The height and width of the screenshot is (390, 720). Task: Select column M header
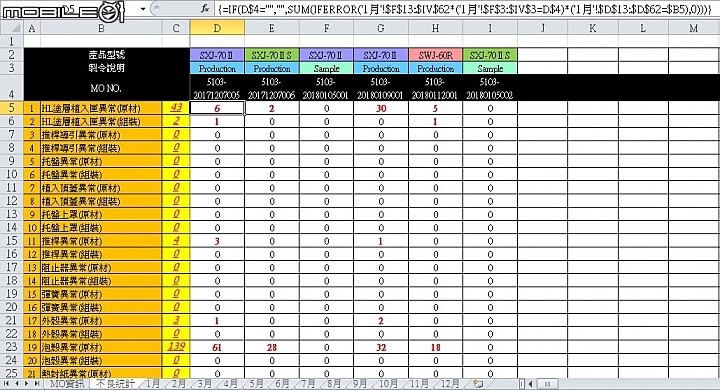point(693,28)
